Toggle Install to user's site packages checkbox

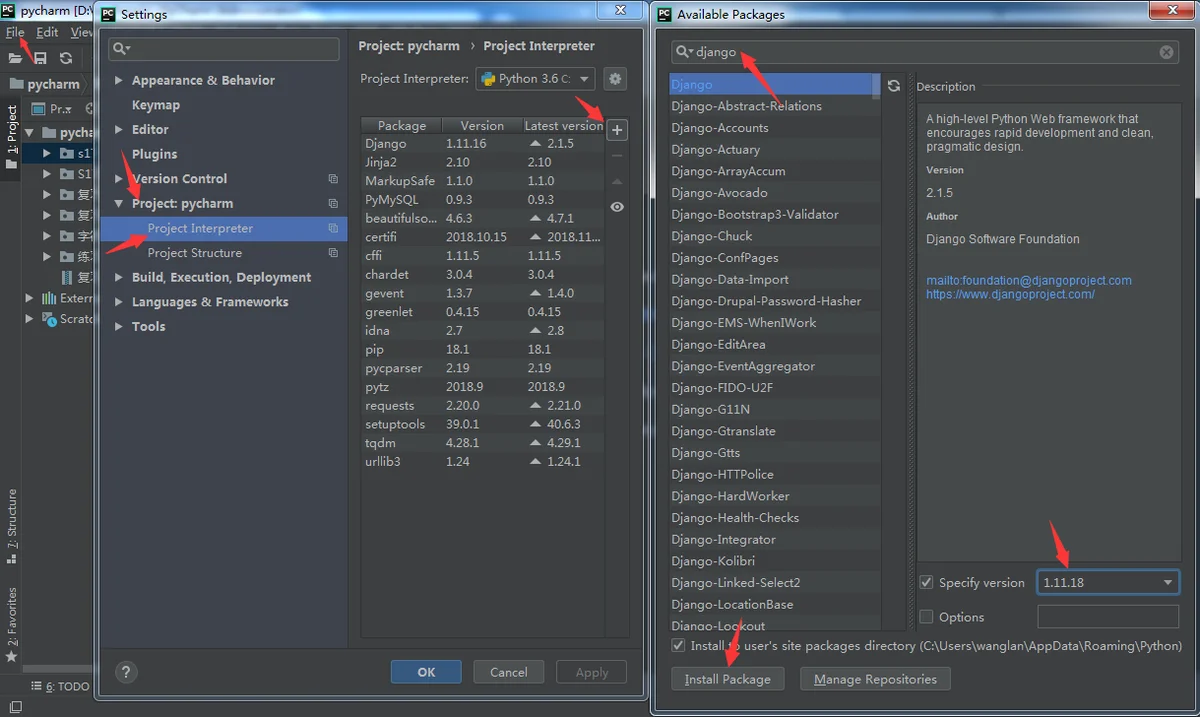coord(679,646)
